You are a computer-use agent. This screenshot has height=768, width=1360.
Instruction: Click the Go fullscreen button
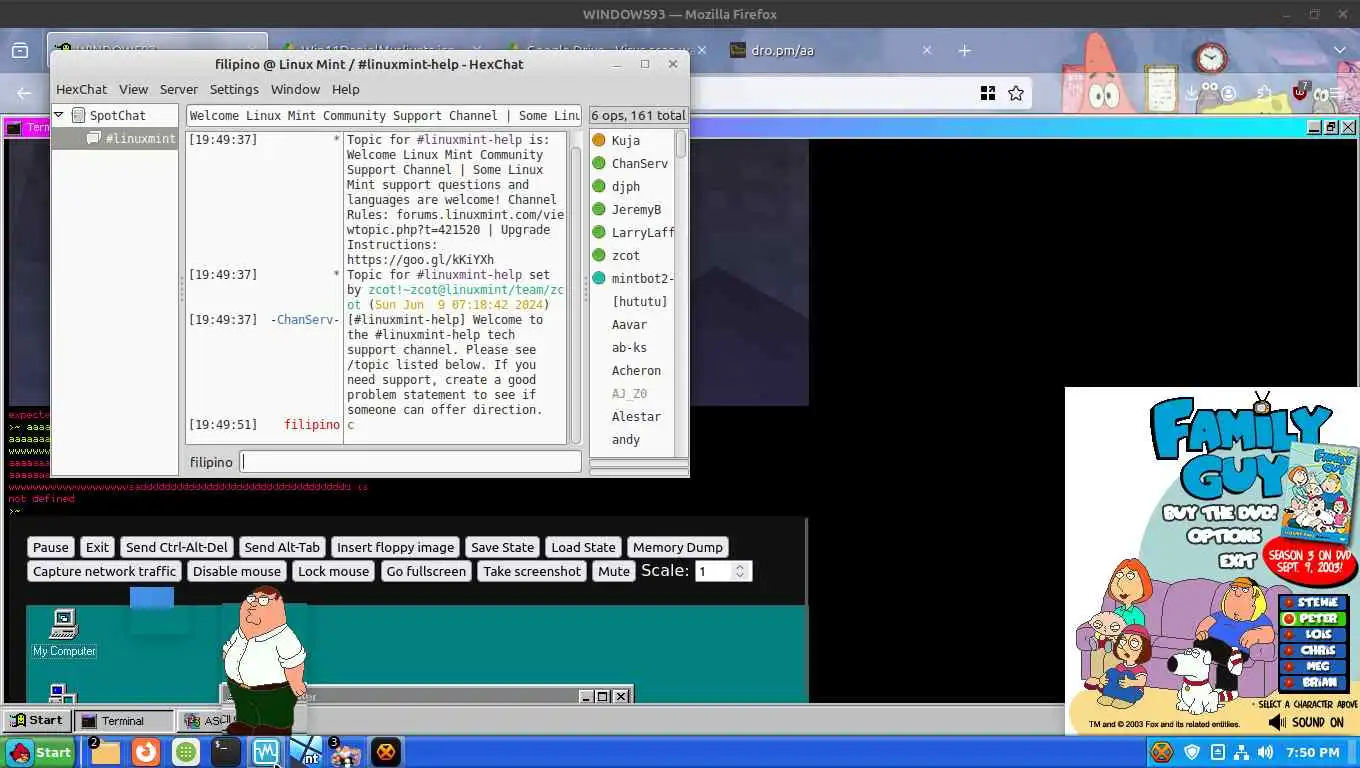pos(426,571)
